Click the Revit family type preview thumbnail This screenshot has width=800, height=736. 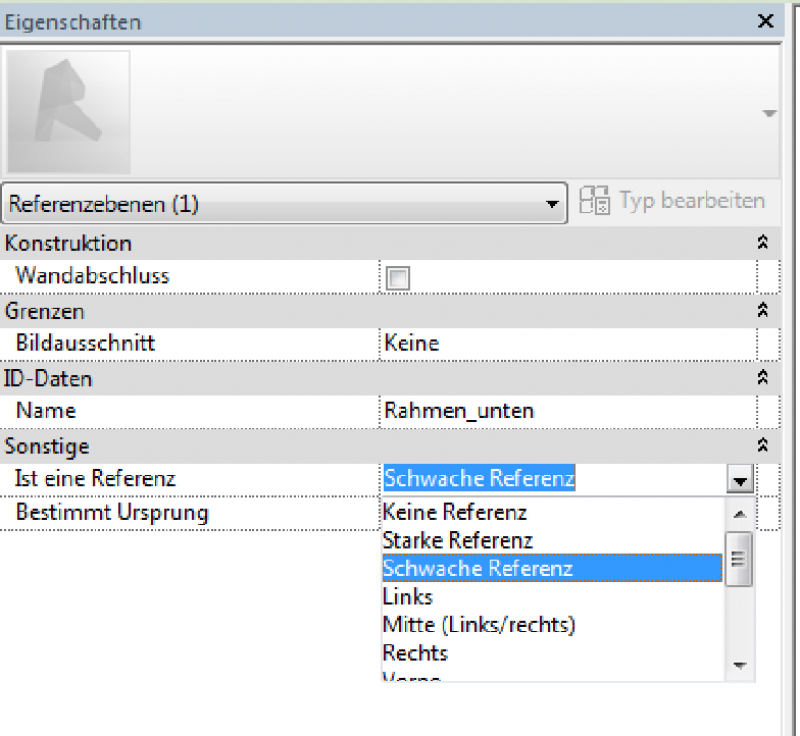click(68, 112)
